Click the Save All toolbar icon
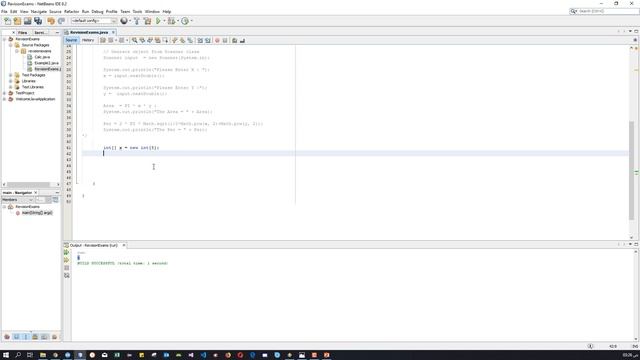Image resolution: width=640 pixels, height=360 pixels. [x=38, y=21]
